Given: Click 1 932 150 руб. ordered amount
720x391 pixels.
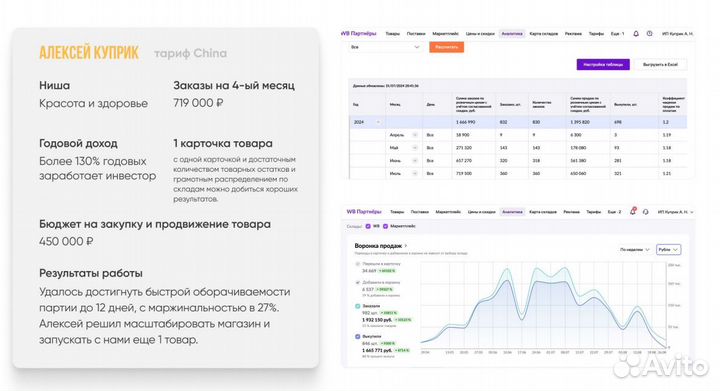Looking at the screenshot, I should pyautogui.click(x=377, y=319).
